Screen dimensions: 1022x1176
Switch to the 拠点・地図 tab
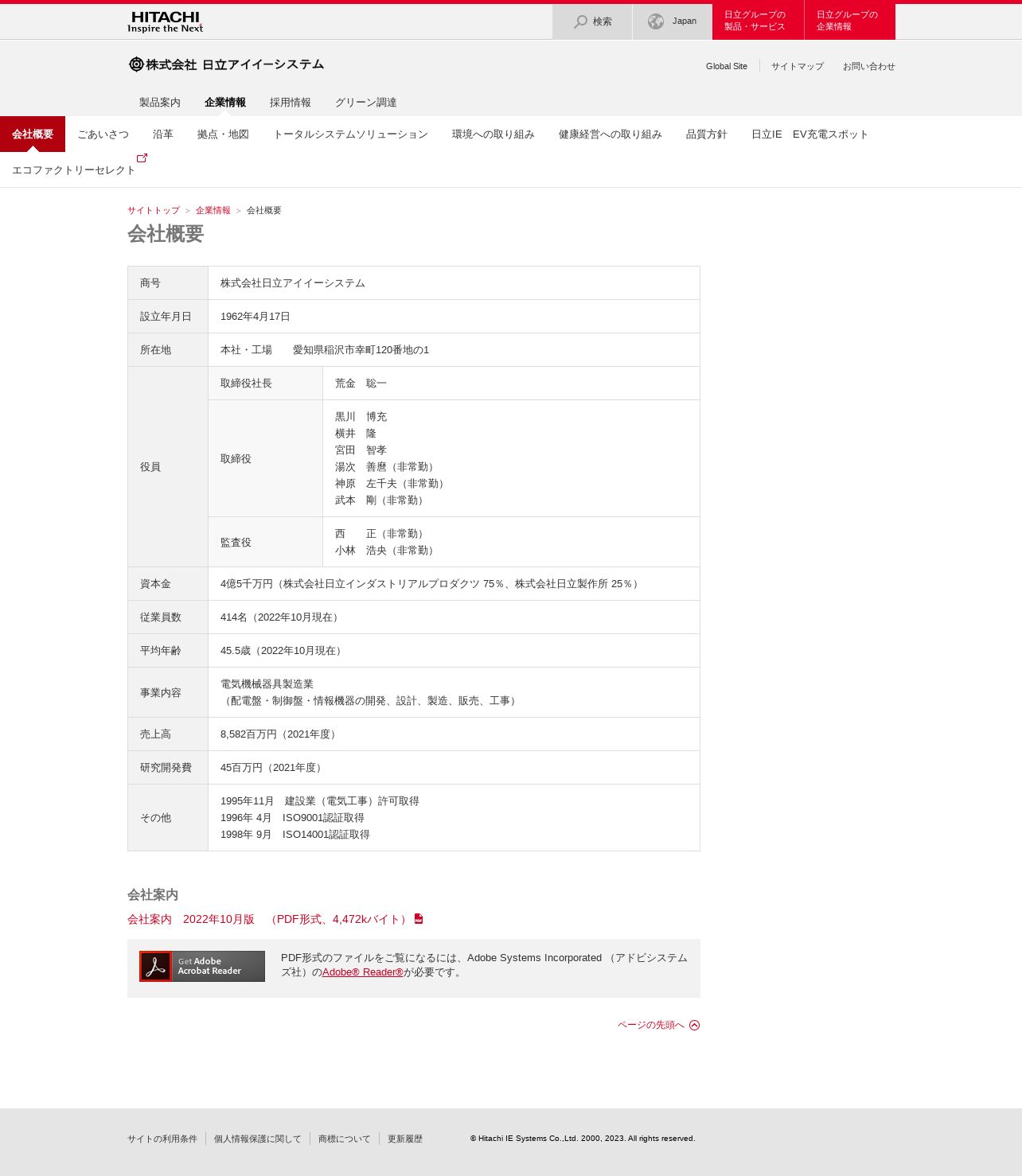pyautogui.click(x=224, y=134)
